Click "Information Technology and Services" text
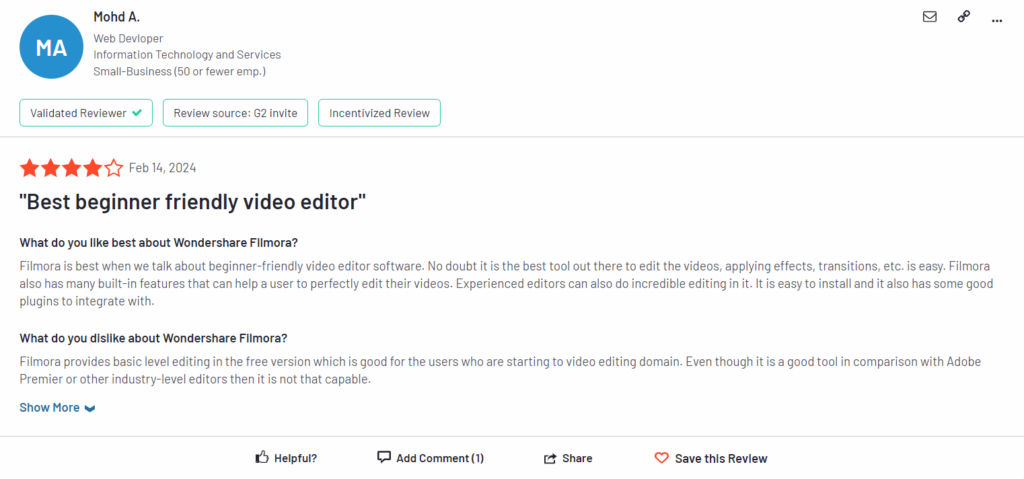The height and width of the screenshot is (479, 1024). pos(187,55)
